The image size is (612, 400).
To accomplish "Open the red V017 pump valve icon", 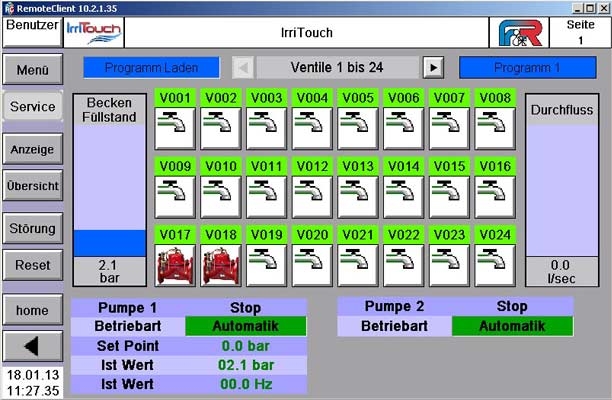I will click(x=175, y=265).
